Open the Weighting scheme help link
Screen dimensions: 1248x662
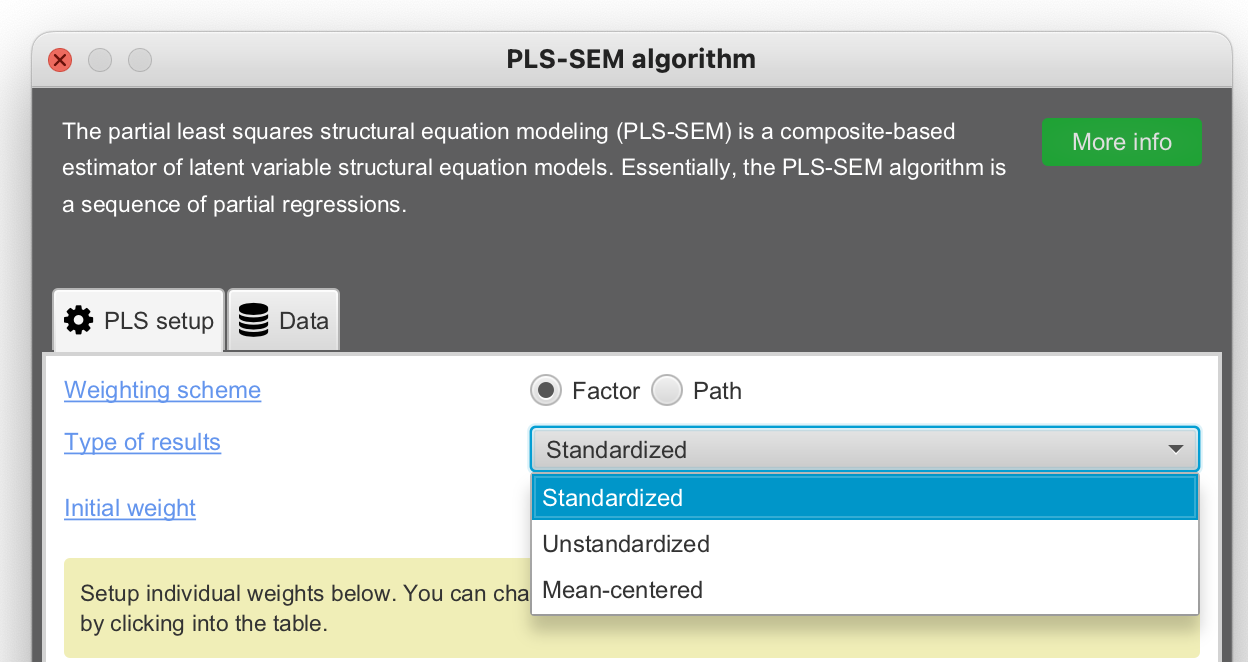[x=162, y=390]
